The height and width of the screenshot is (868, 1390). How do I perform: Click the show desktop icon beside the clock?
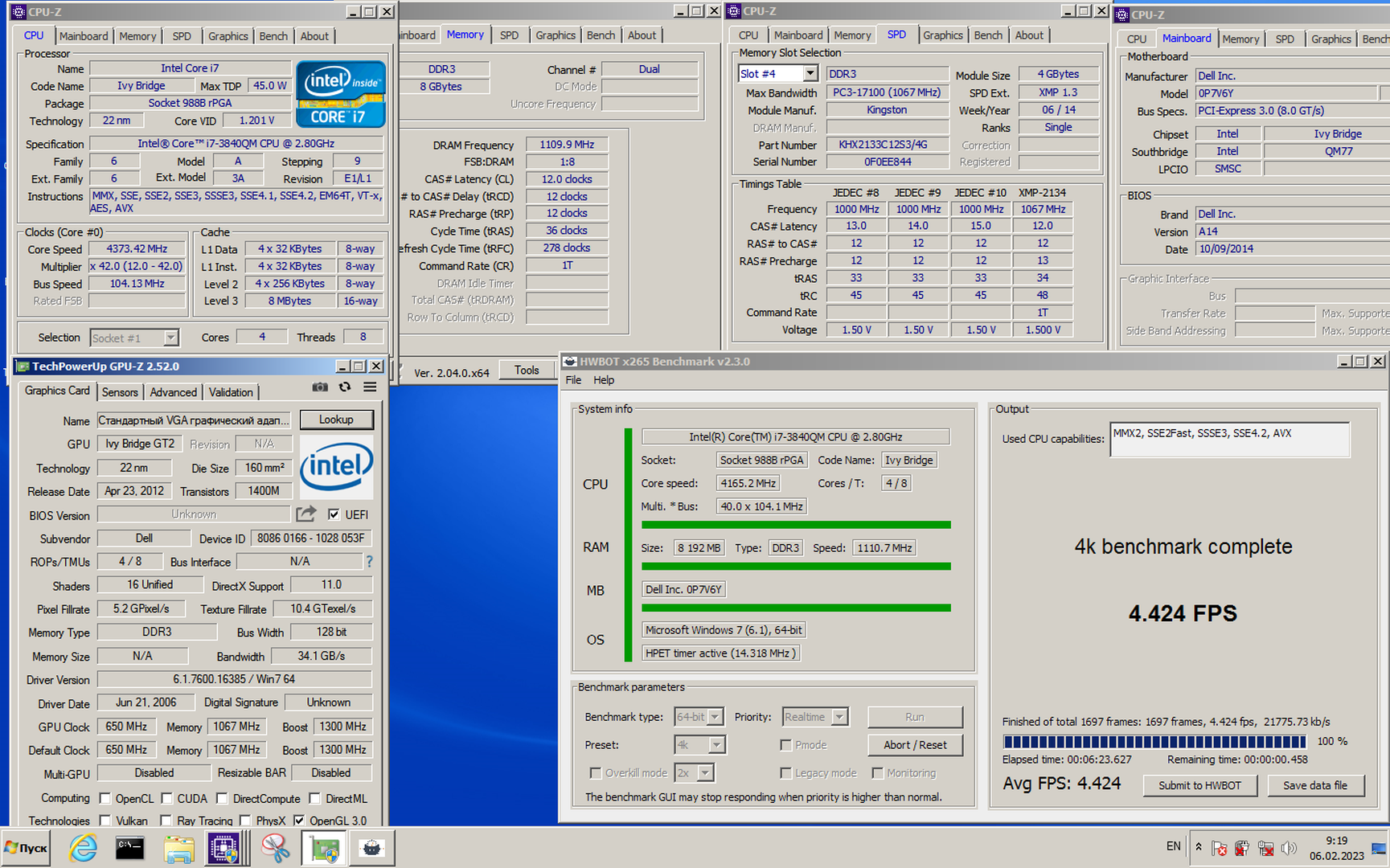[1380, 848]
